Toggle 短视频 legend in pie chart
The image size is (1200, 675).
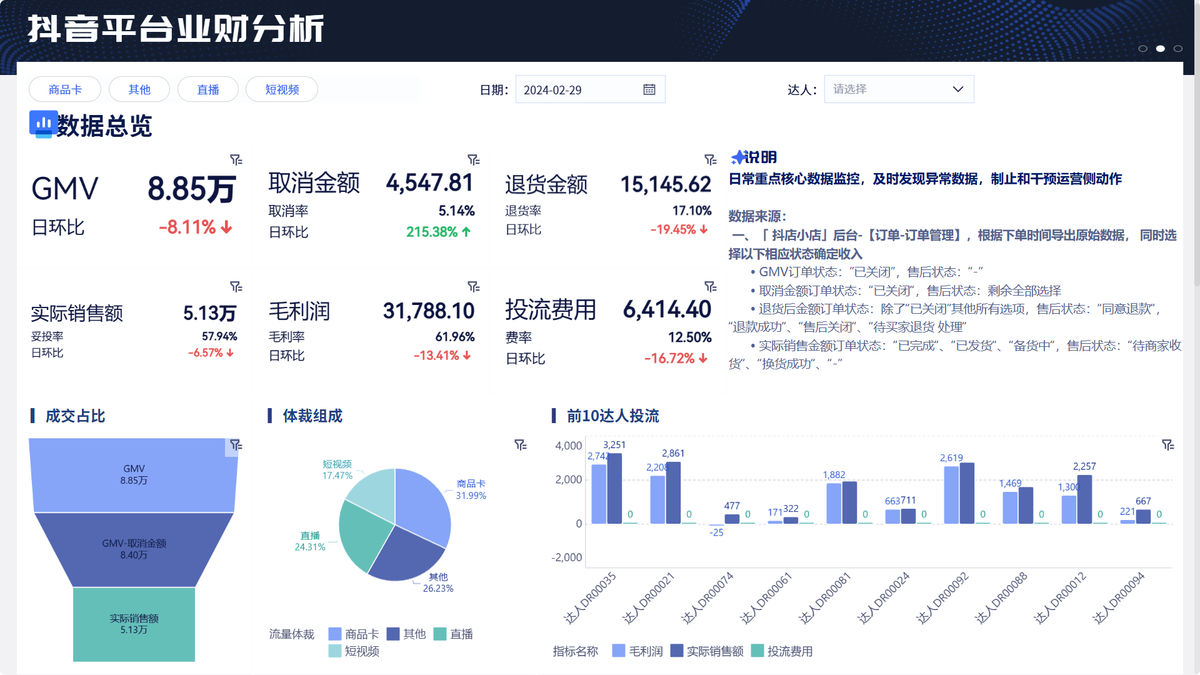[x=353, y=651]
